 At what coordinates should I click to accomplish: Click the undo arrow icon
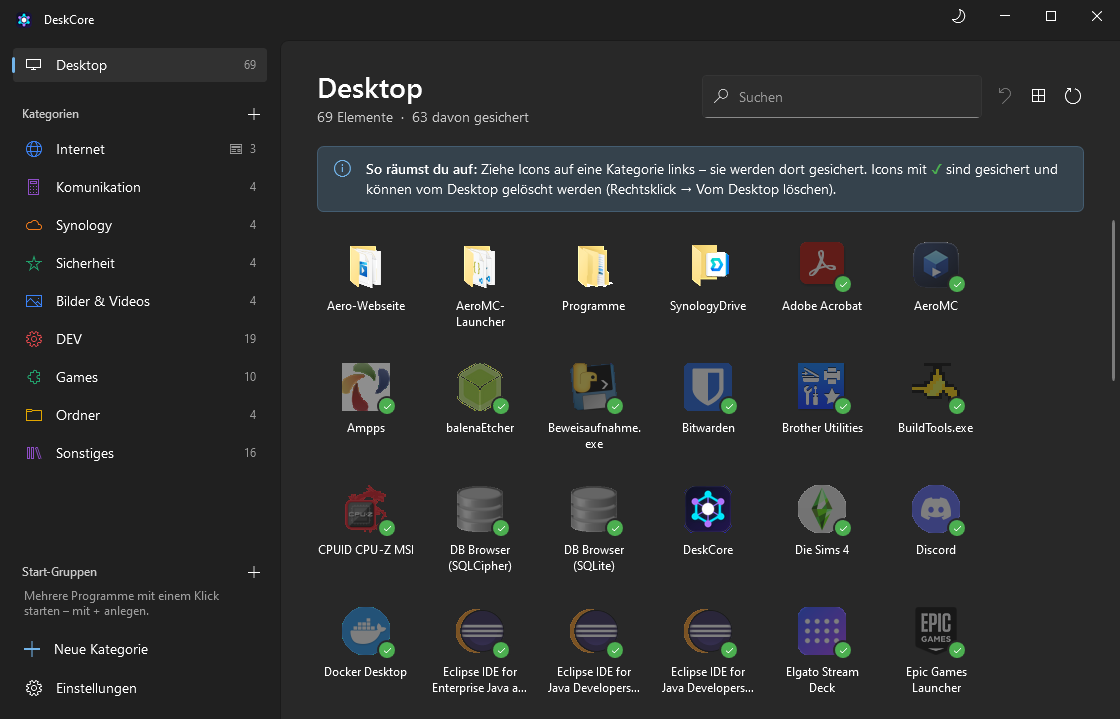(1005, 96)
